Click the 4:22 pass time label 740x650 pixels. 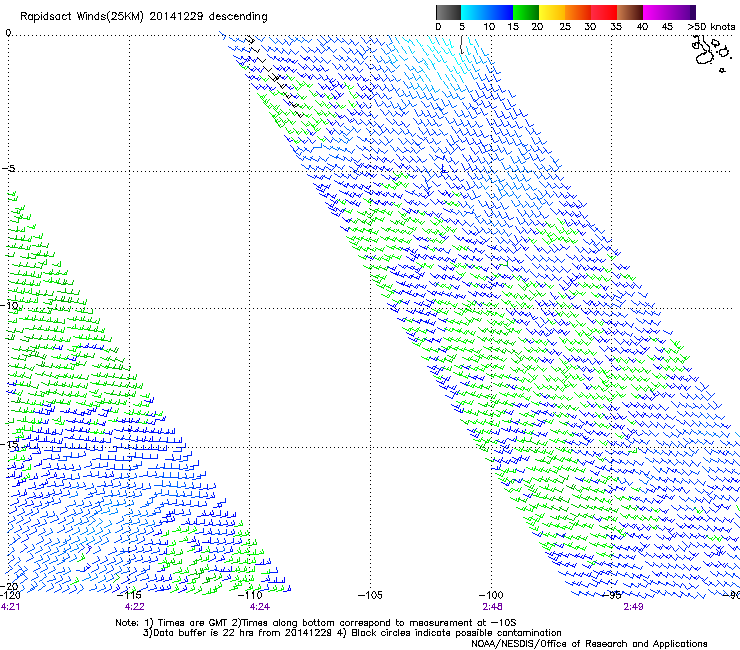(135, 607)
